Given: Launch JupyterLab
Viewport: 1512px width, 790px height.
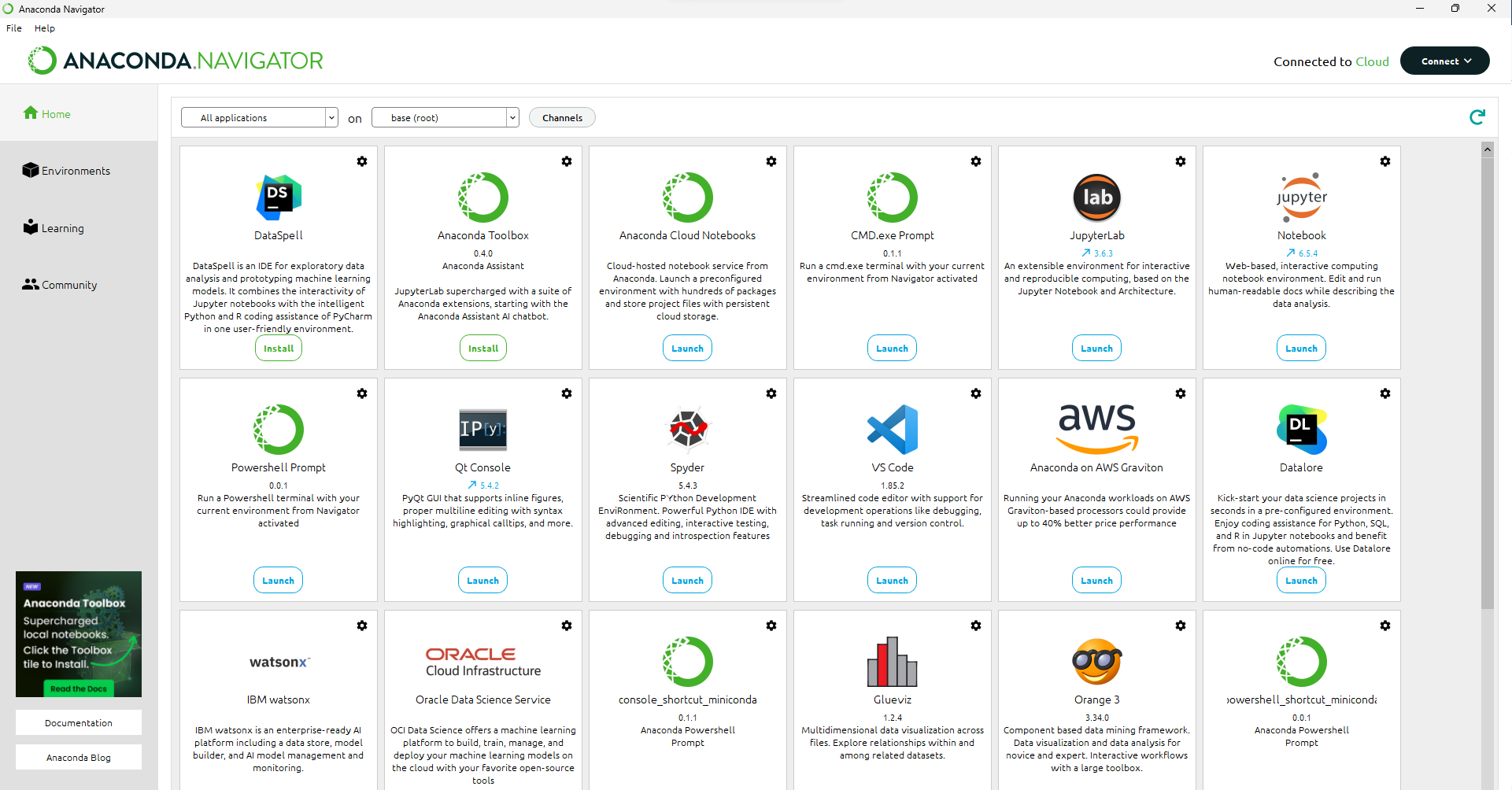Looking at the screenshot, I should pos(1097,349).
